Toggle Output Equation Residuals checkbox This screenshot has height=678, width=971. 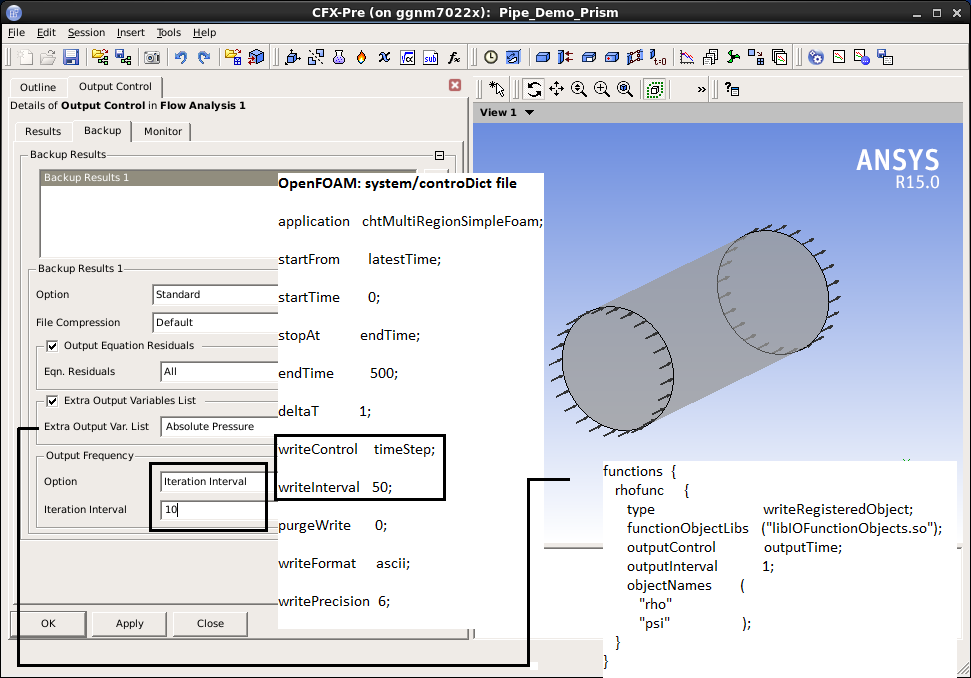(x=52, y=346)
